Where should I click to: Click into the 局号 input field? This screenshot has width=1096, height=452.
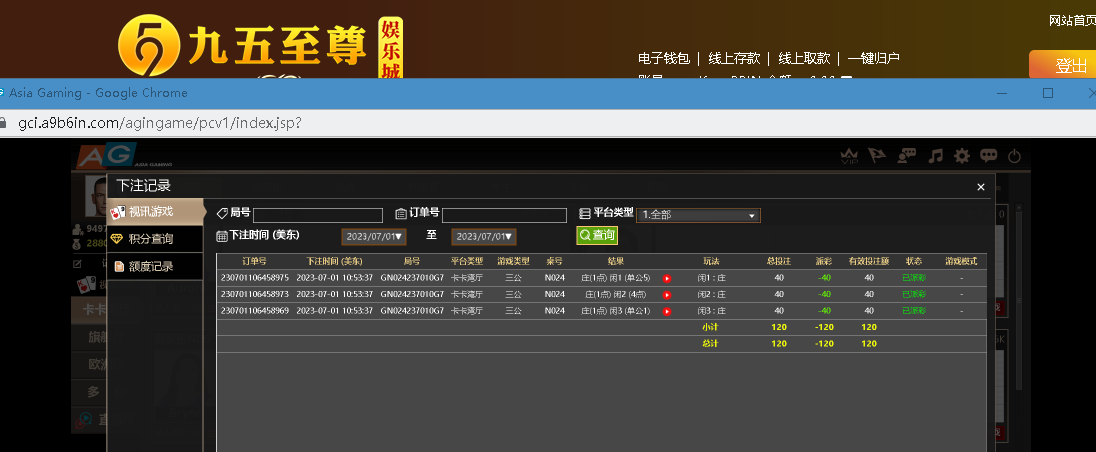pos(318,215)
